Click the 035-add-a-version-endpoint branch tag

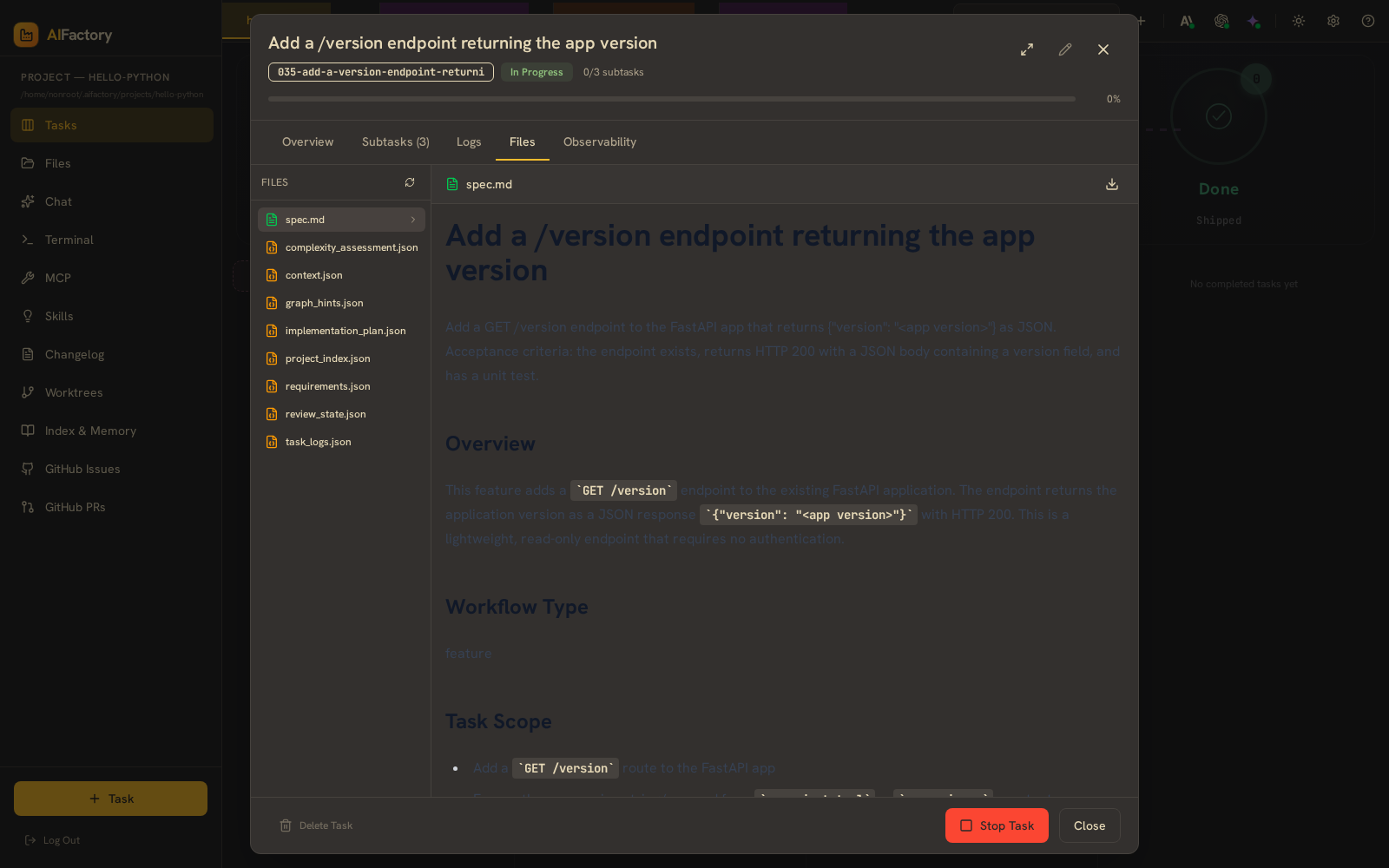click(x=381, y=72)
